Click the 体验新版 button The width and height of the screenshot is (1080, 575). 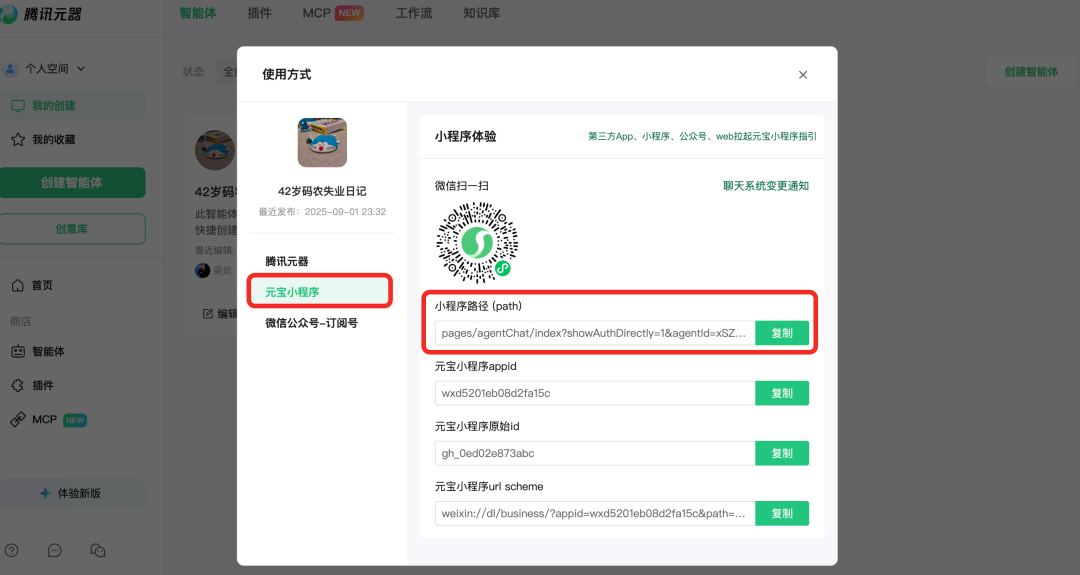click(72, 493)
